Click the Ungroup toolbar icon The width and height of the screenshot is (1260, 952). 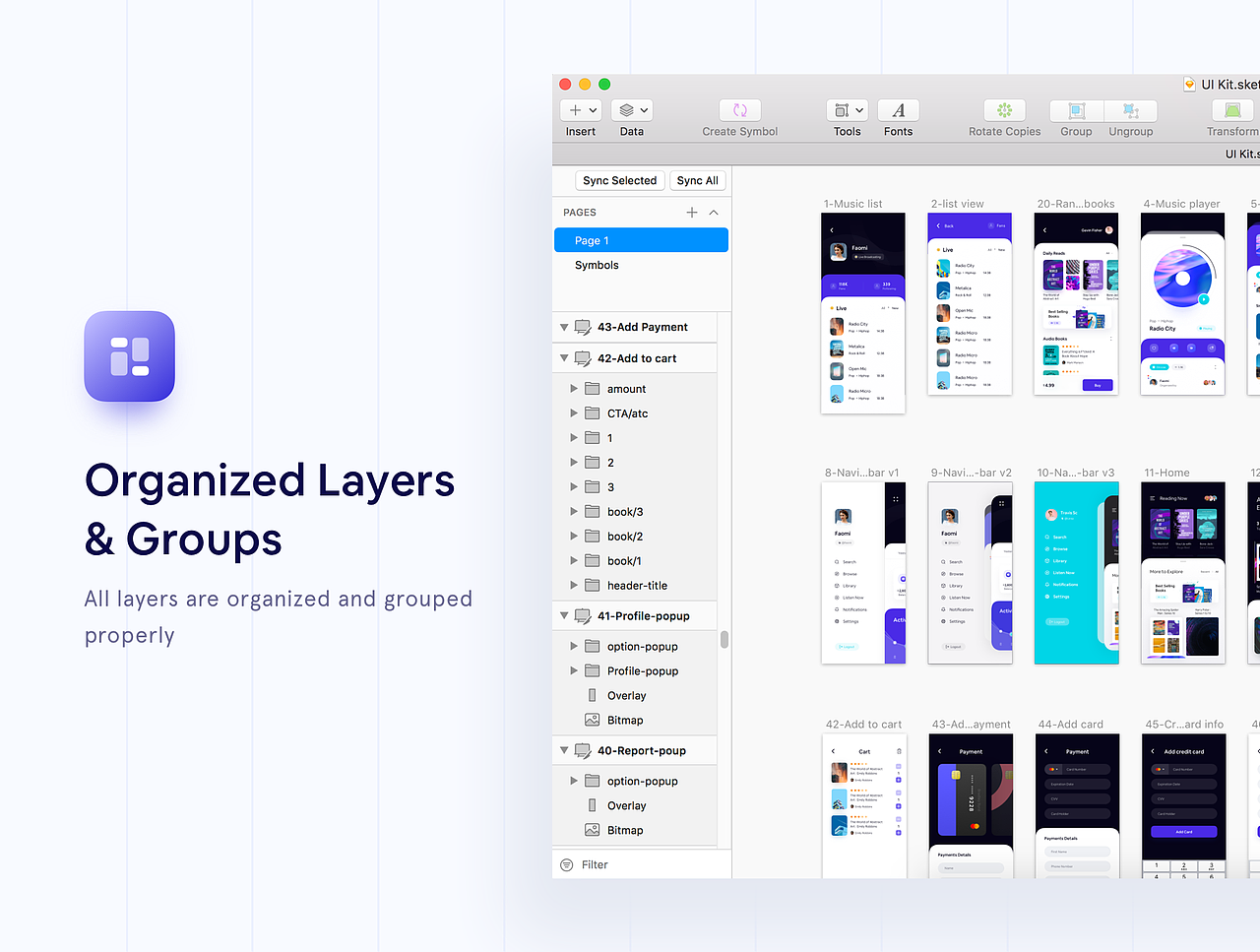1131,110
